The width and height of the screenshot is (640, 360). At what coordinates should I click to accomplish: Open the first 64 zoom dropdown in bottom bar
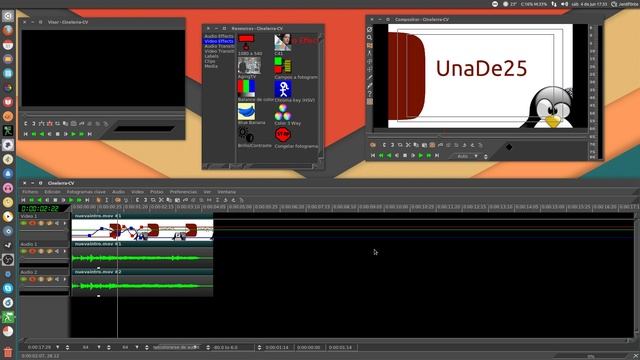pyautogui.click(x=98, y=347)
